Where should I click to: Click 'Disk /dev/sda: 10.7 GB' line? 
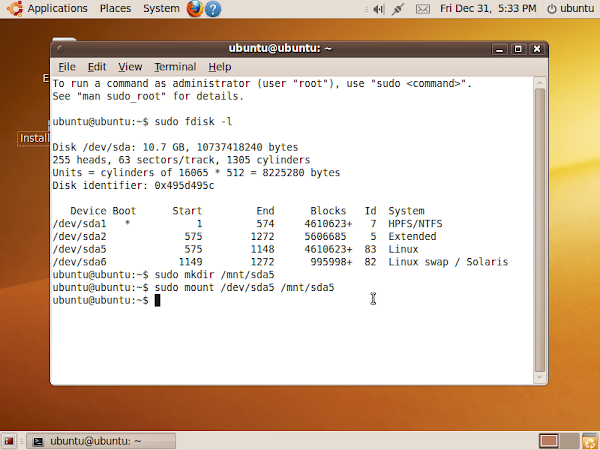pos(175,147)
